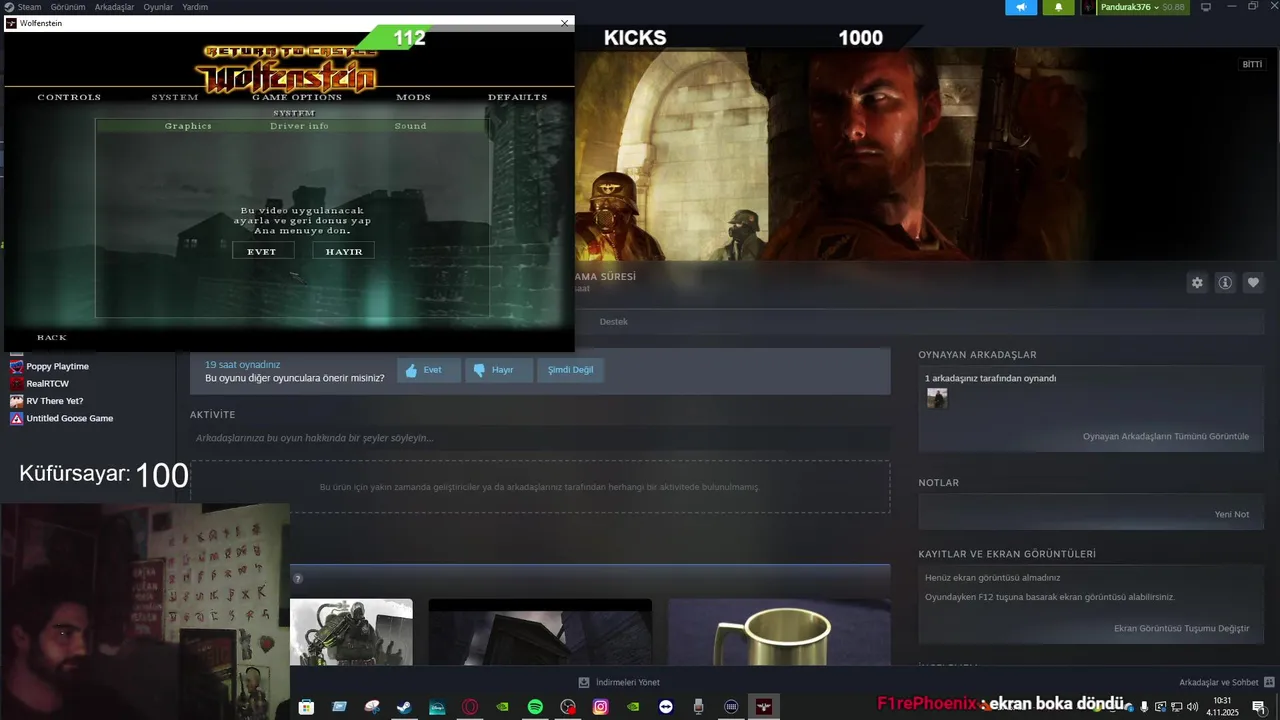The image size is (1280, 720).
Task: Open the dark castle screenshot thumbnail
Action: [540, 632]
